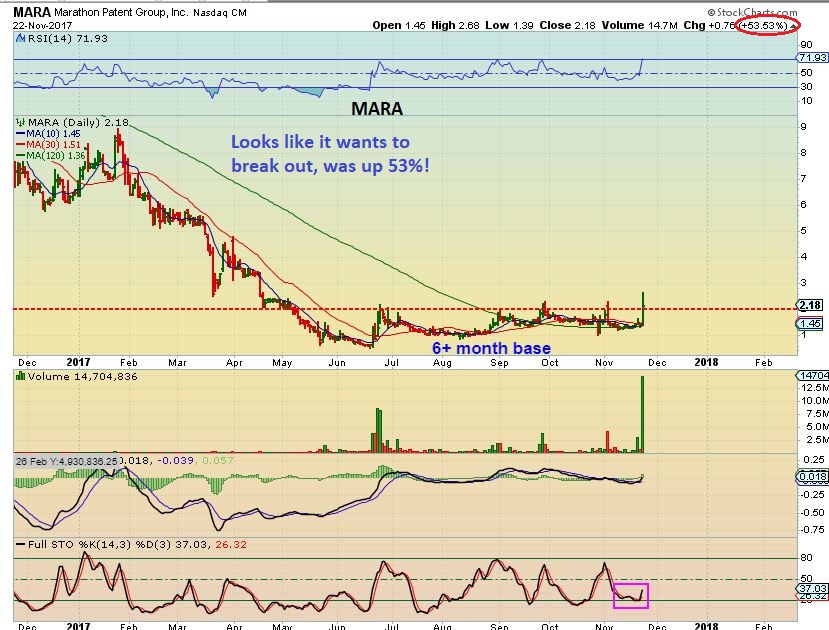Click the MA(120) 1.36 legend entry

pyautogui.click(x=56, y=155)
